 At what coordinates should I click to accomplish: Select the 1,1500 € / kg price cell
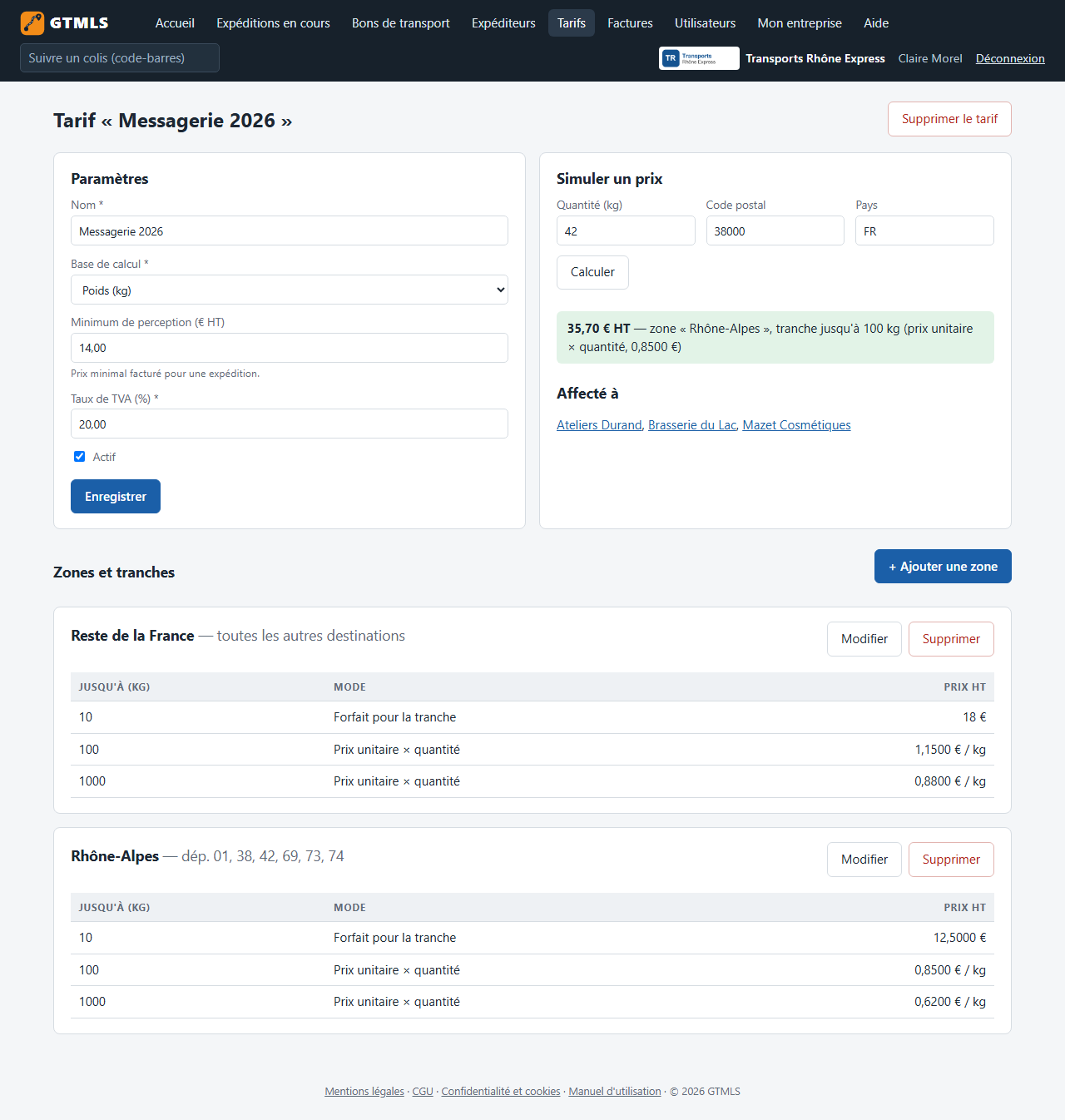click(x=950, y=750)
